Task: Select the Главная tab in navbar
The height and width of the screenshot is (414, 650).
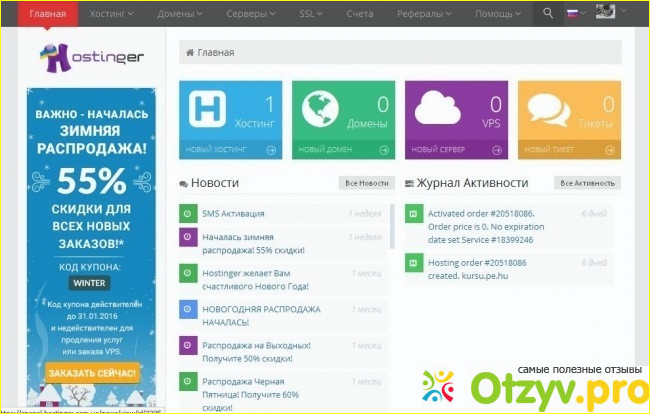Action: click(x=48, y=14)
